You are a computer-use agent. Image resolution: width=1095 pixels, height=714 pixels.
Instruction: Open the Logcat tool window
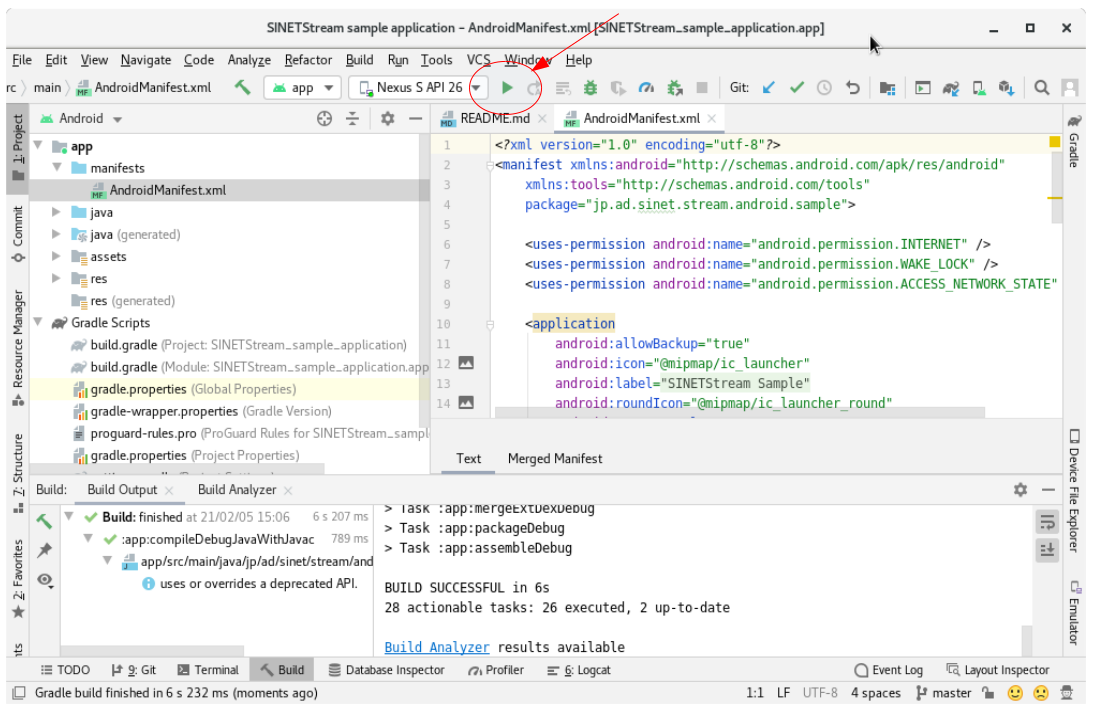(579, 670)
